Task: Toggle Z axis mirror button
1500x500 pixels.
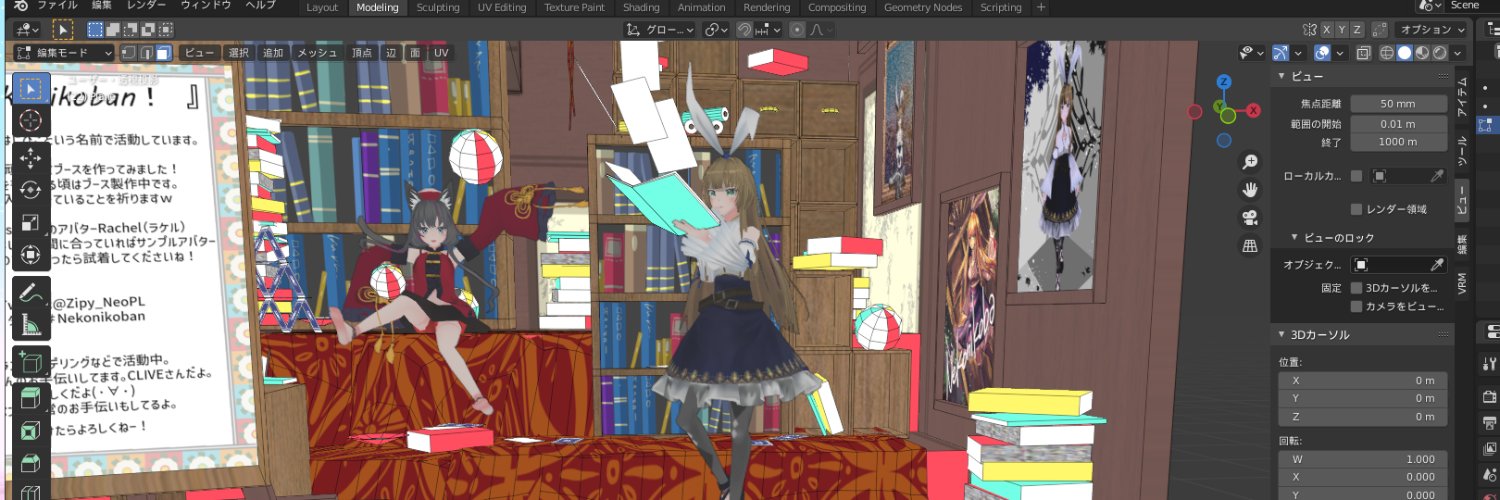Action: point(1357,30)
